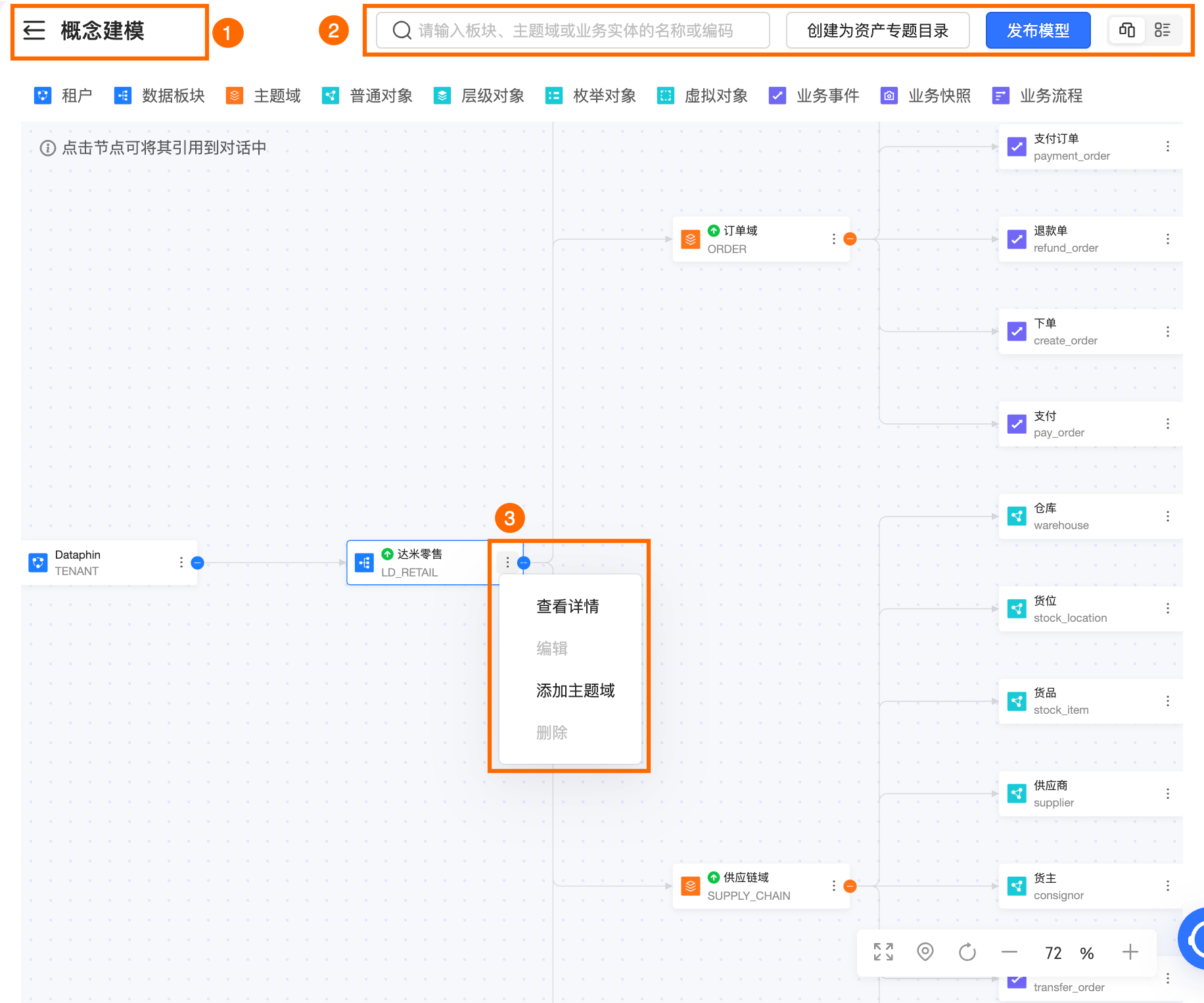This screenshot has height=1003, width=1204.
Task: Open more options on 货品 node
Action: tap(1168, 701)
